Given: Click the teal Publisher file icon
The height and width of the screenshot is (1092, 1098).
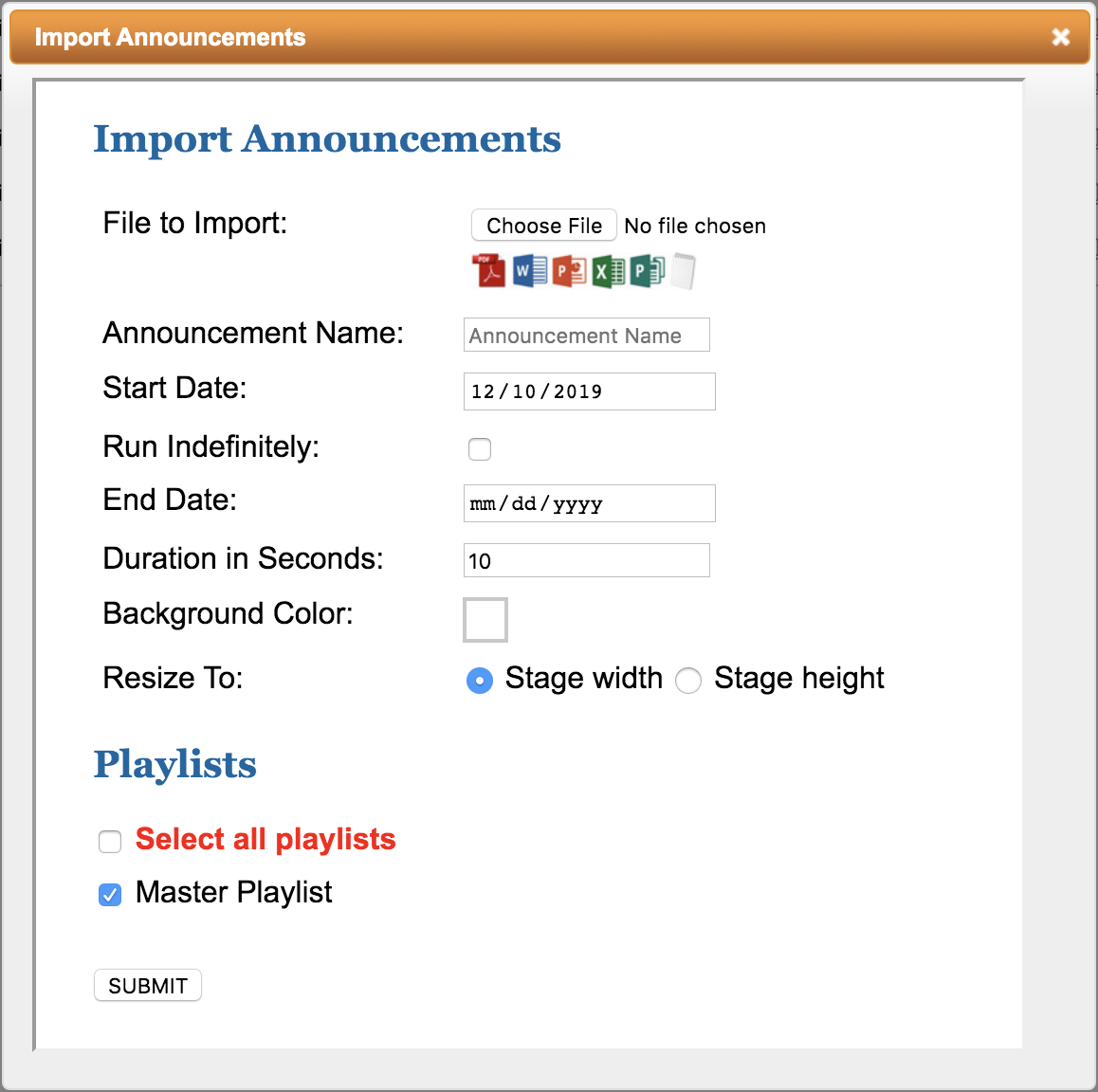Looking at the screenshot, I should coord(647,271).
